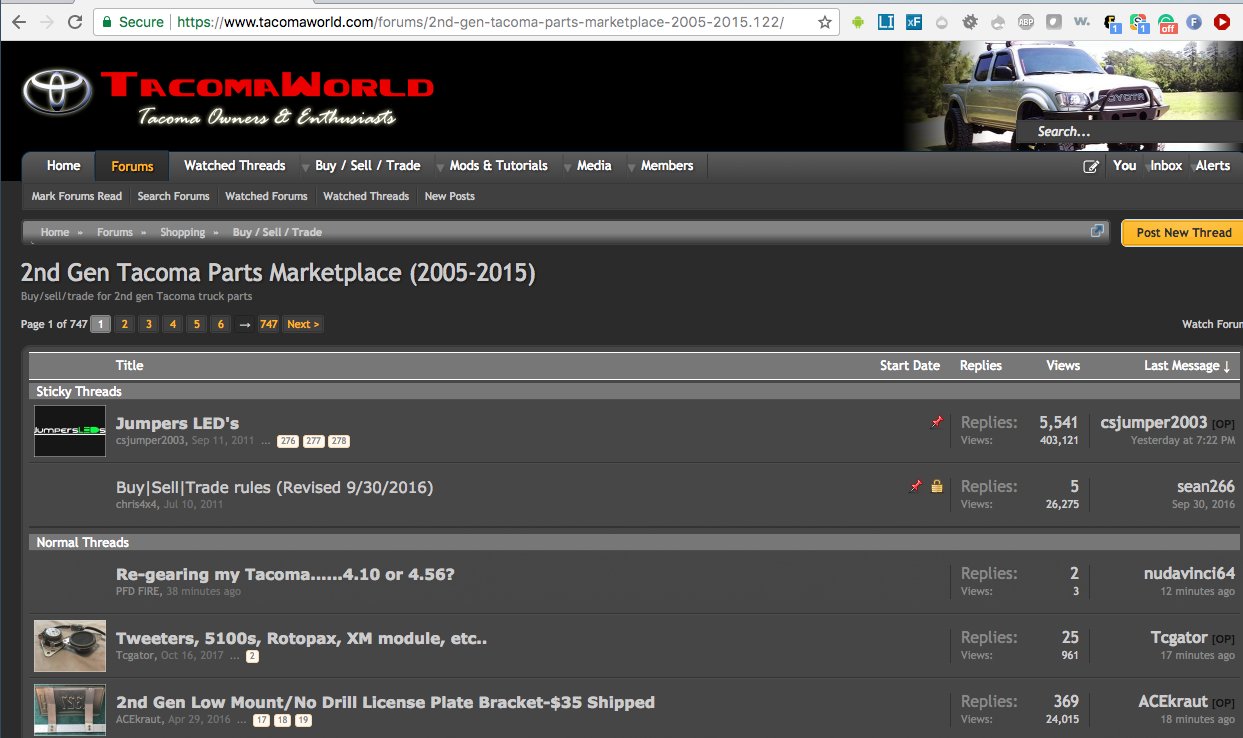Click the site Secure padlock in address bar

point(107,21)
